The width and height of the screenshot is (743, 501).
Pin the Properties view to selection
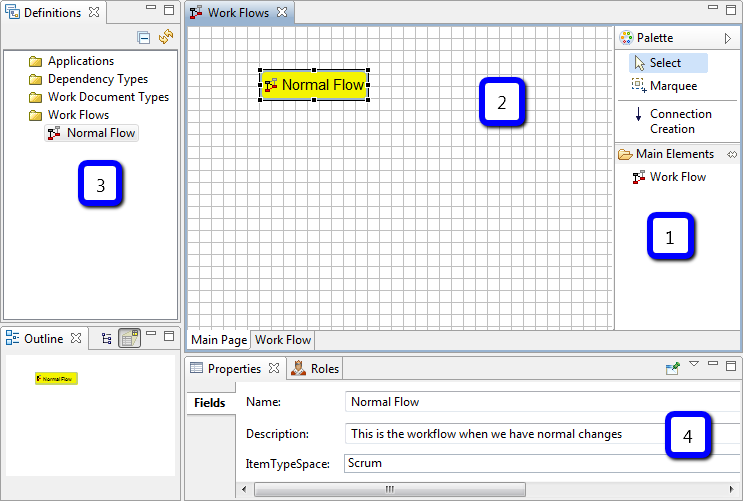pos(673,369)
